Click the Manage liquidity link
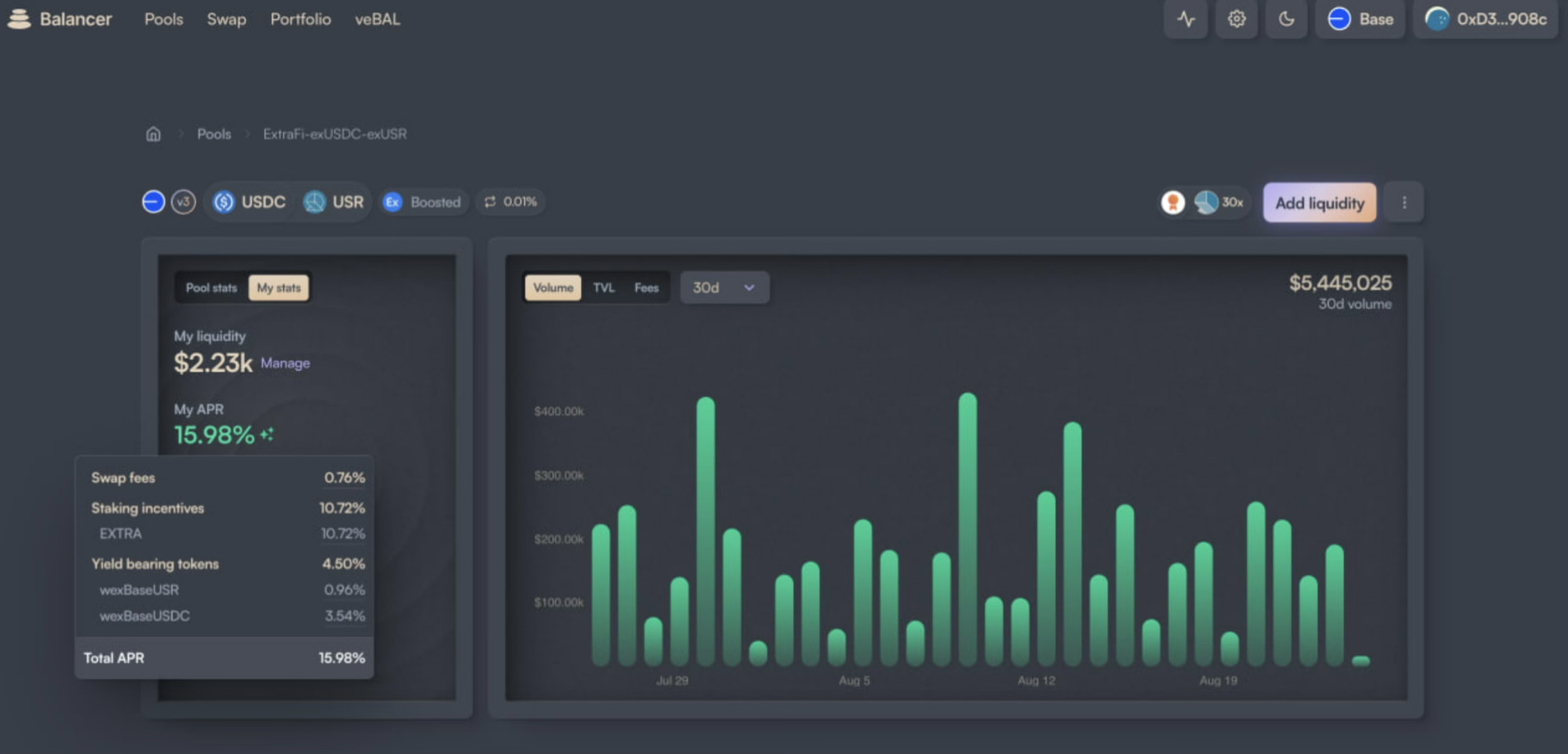The image size is (1568, 754). [x=285, y=363]
